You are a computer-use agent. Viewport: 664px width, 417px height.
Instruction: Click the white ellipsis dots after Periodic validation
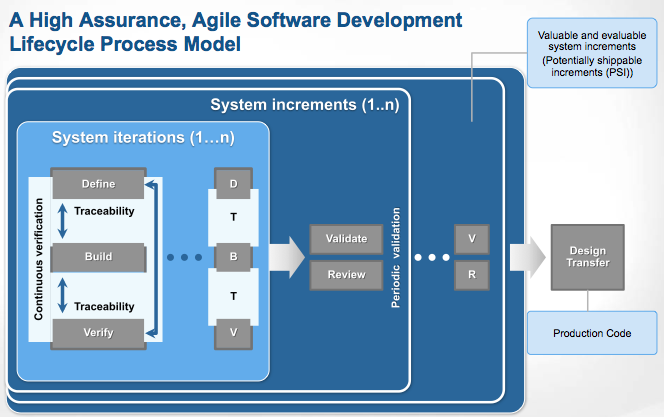[432, 257]
